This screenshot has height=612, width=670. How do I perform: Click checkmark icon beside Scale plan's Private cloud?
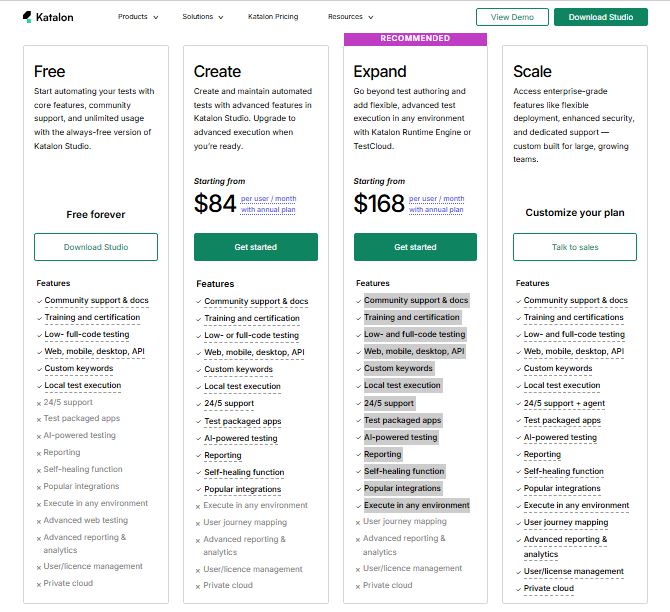[519, 589]
